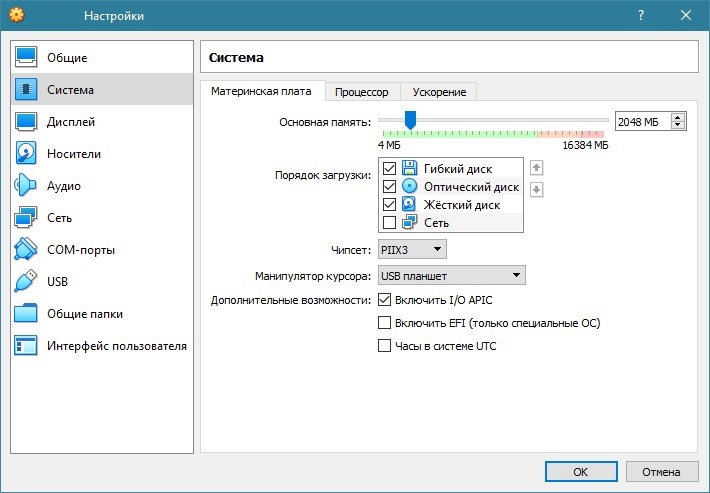Select the Дисплей monitor icon
710x493 pixels.
[x=26, y=122]
